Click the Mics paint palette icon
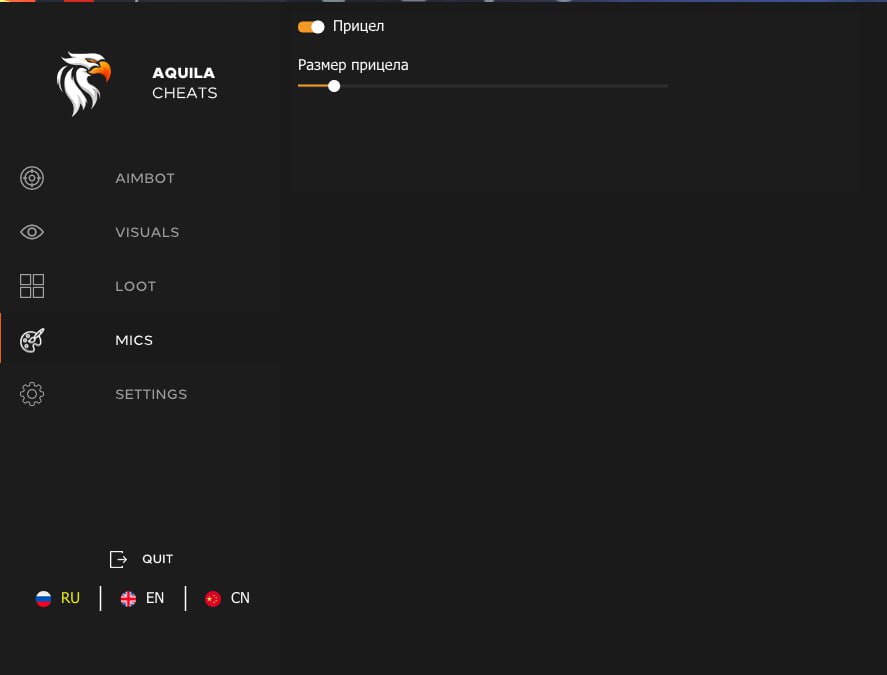The width and height of the screenshot is (887, 675). [32, 340]
